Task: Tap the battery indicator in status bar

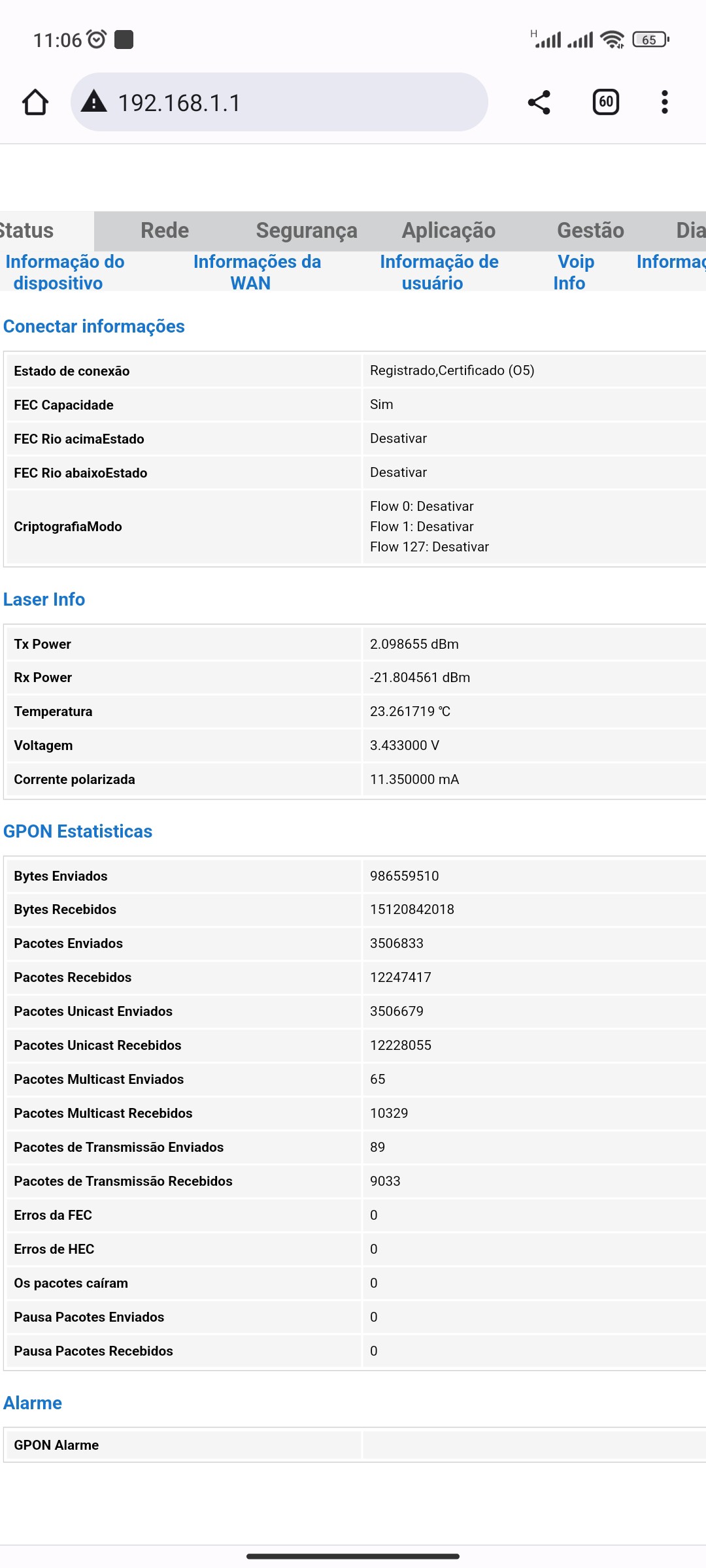Action: point(650,40)
